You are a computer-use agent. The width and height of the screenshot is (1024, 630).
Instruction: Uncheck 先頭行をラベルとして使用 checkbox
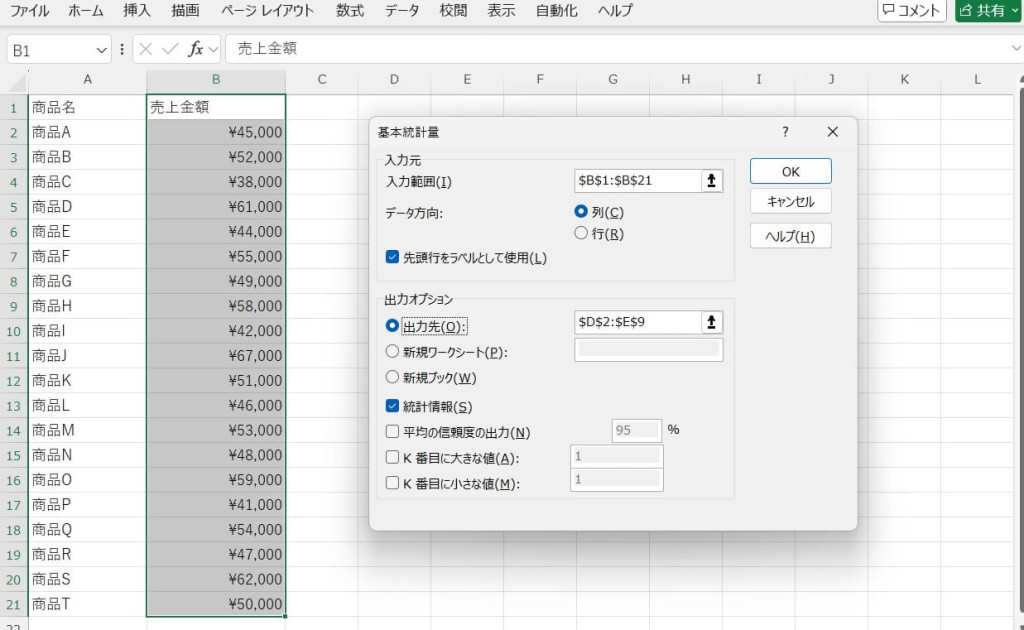tap(392, 257)
